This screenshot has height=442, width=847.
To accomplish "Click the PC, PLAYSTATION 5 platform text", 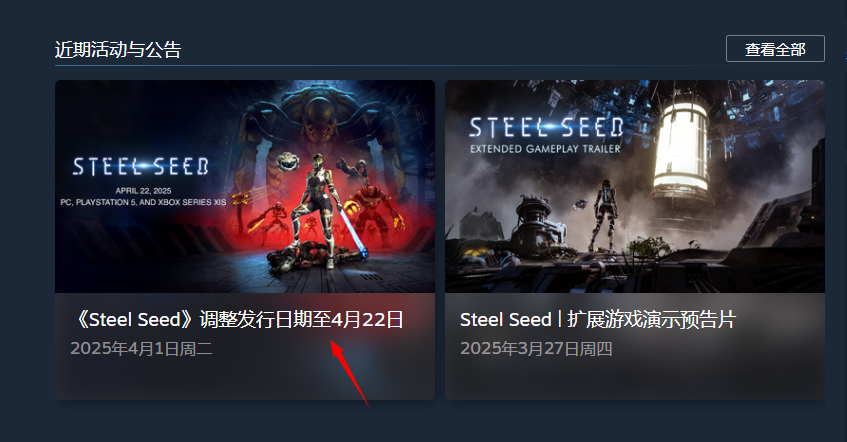I will pos(143,202).
